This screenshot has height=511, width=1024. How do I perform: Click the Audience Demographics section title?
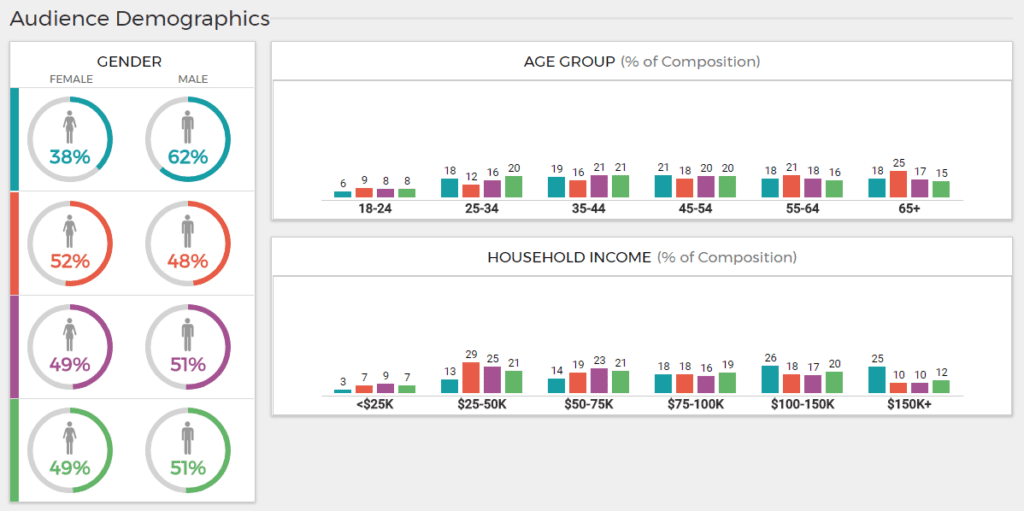click(x=140, y=19)
